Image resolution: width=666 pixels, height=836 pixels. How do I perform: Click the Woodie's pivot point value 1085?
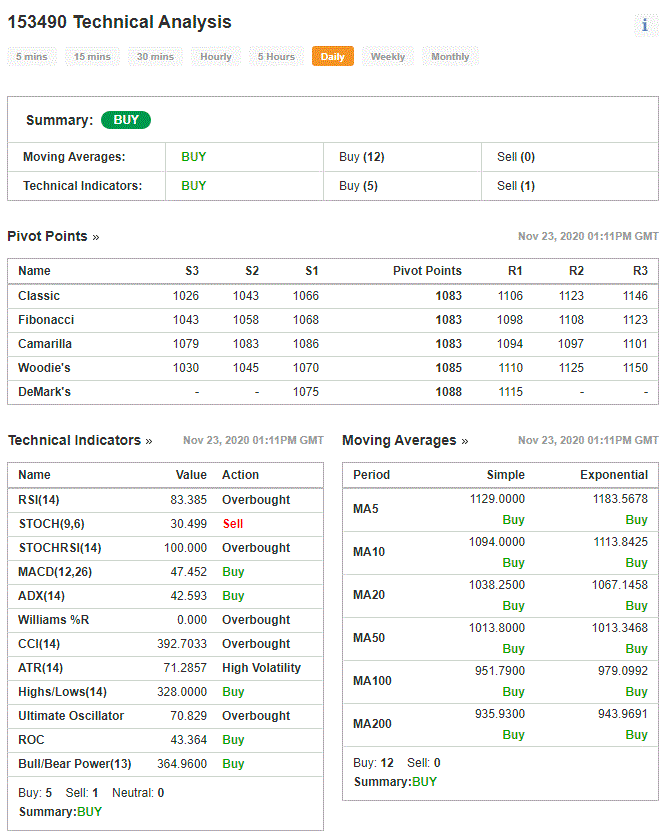tap(448, 368)
